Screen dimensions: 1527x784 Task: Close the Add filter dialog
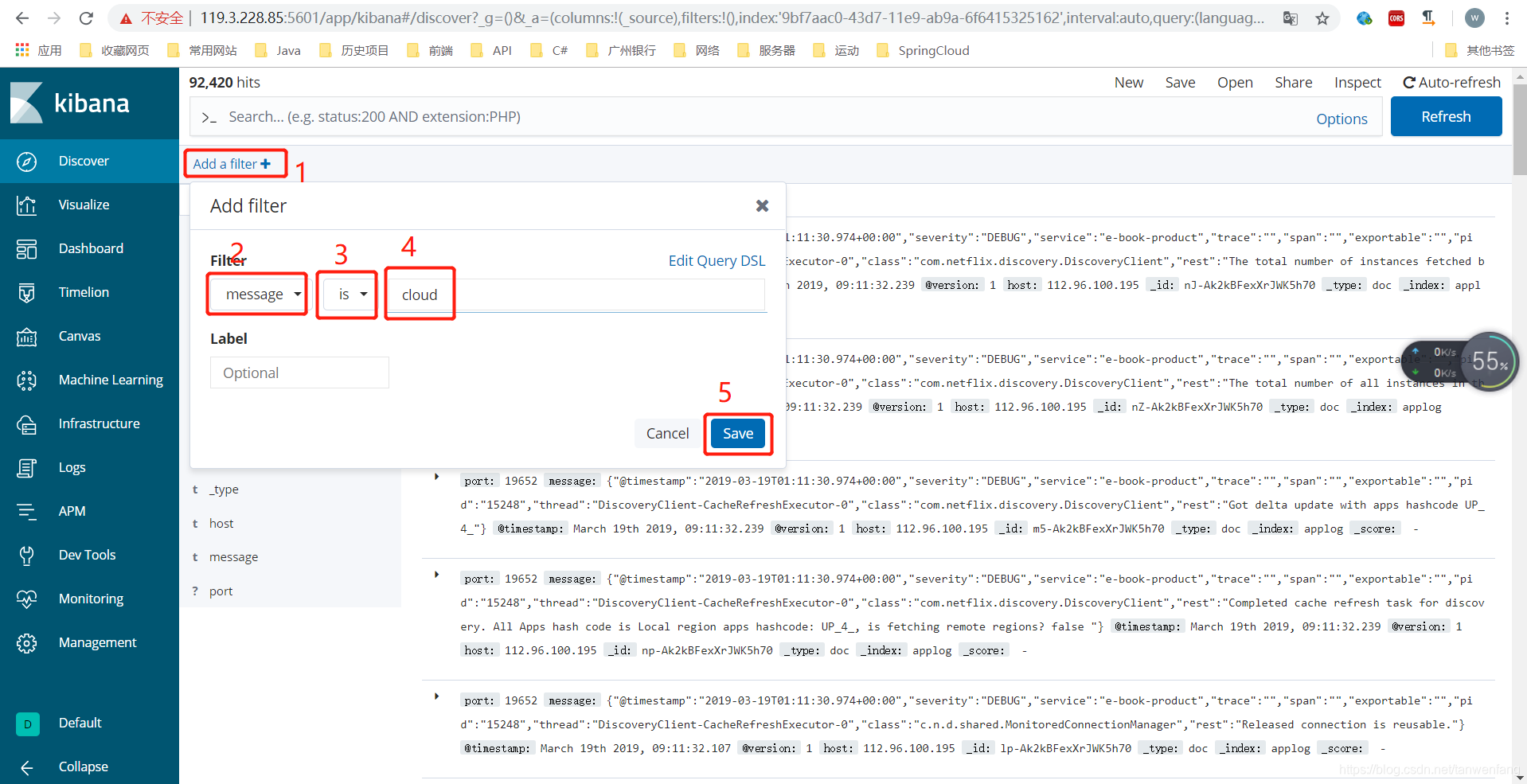point(762,206)
